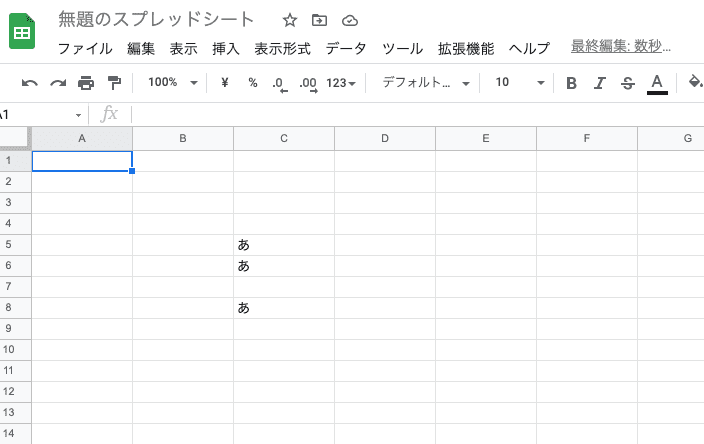The image size is (704, 444).
Task: Click the move to folder icon
Action: [x=319, y=20]
